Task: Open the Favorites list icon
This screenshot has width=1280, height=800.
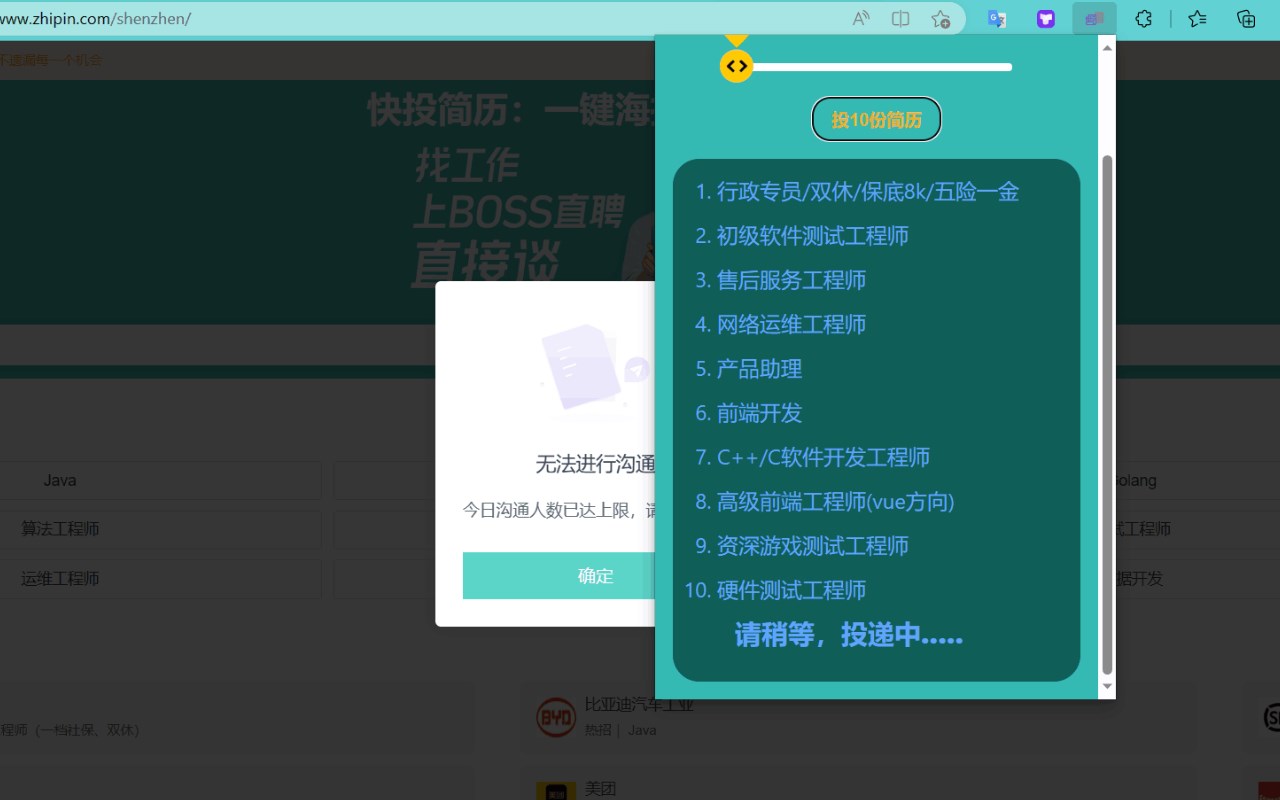Action: pyautogui.click(x=1197, y=18)
